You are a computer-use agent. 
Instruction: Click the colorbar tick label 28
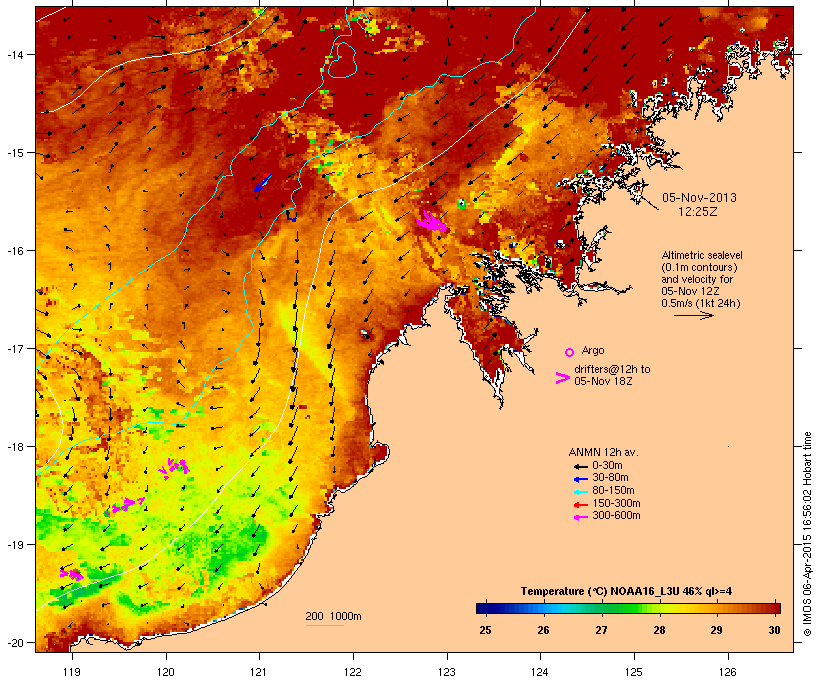(x=659, y=630)
